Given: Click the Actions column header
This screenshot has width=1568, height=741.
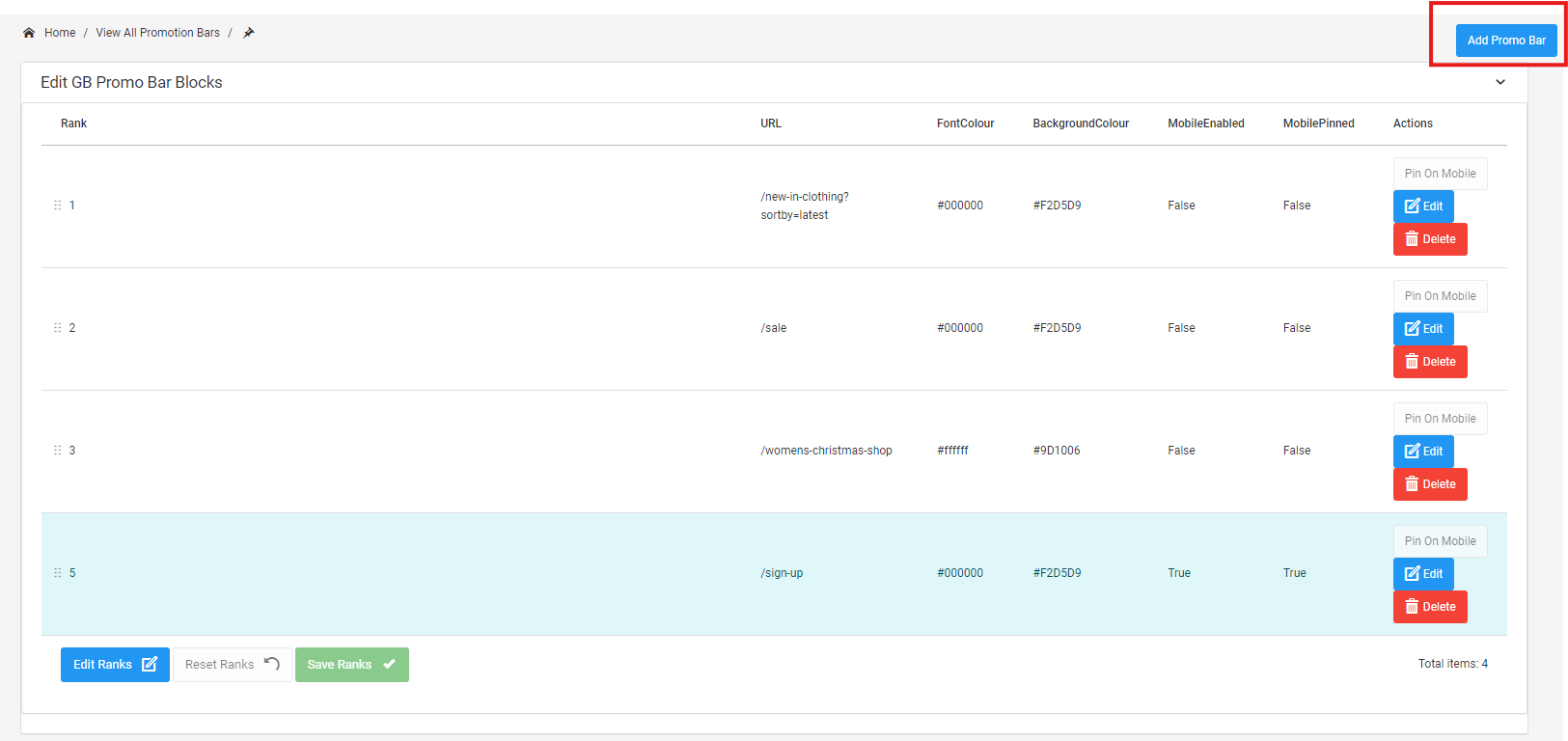Looking at the screenshot, I should point(1413,123).
